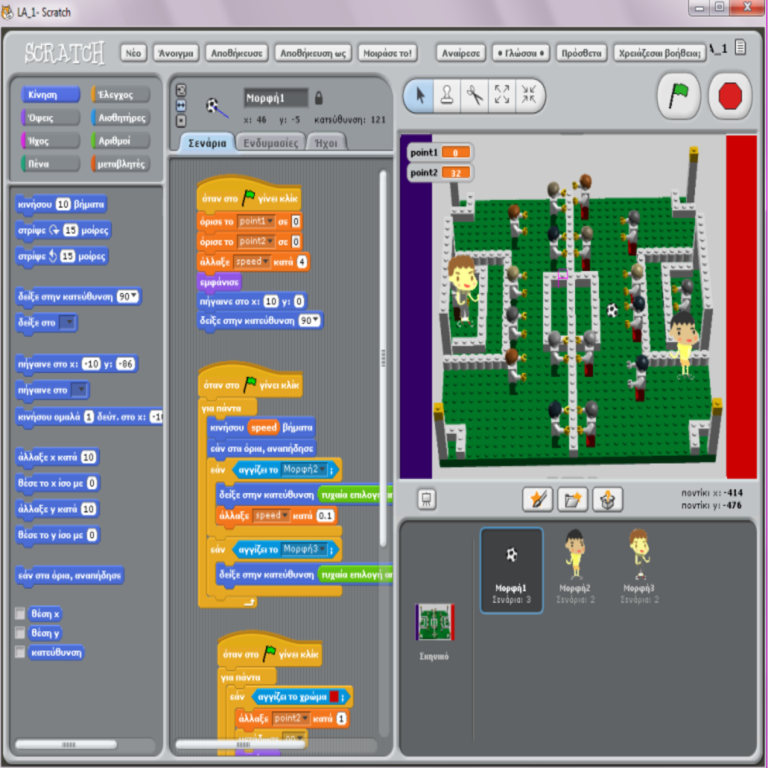This screenshot has width=768, height=768.
Task: Click the steps value in κινήσου 10 βήματα
Action: click(63, 204)
